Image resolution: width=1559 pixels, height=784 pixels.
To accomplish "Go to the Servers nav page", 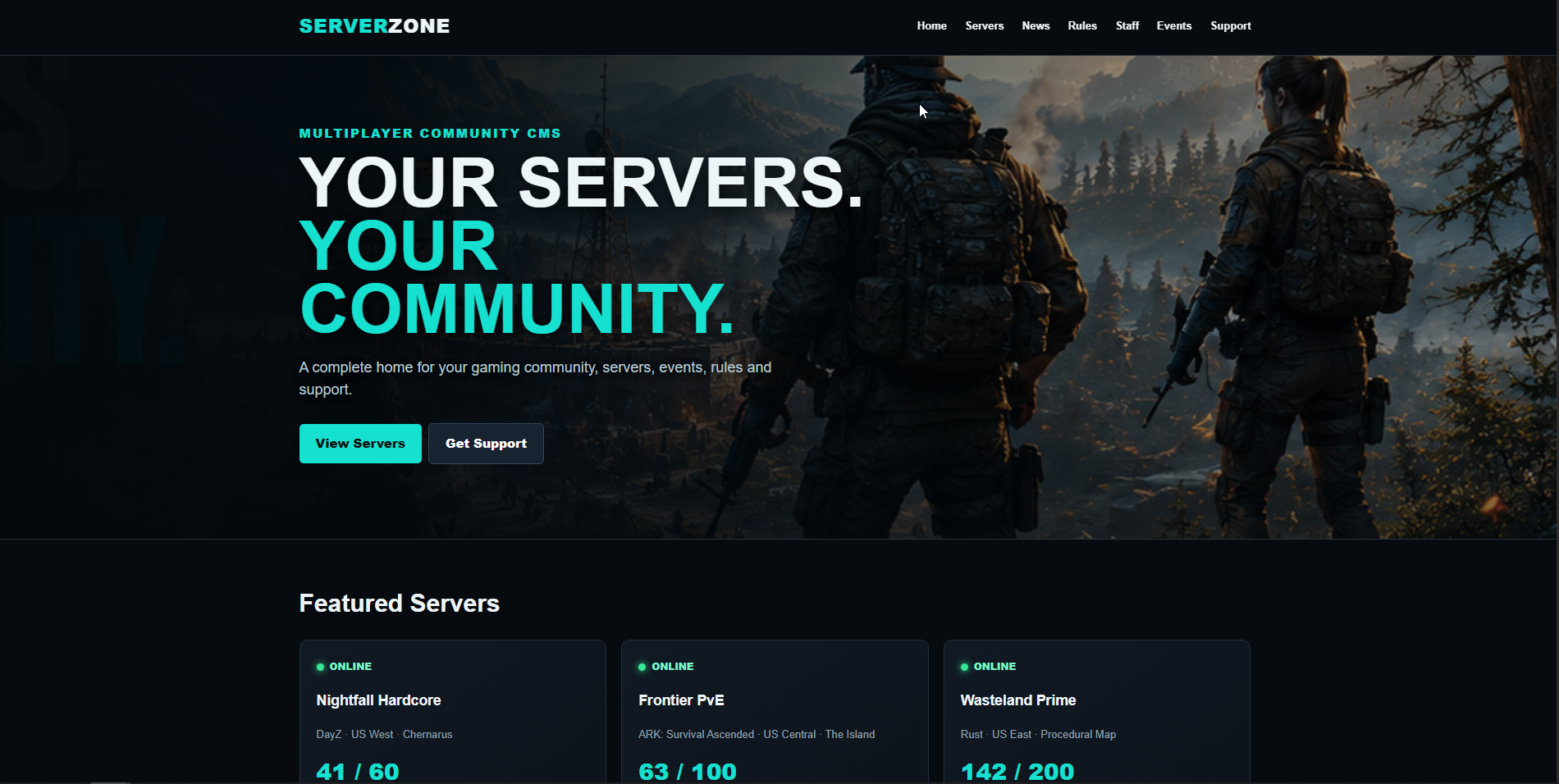I will pos(984,26).
